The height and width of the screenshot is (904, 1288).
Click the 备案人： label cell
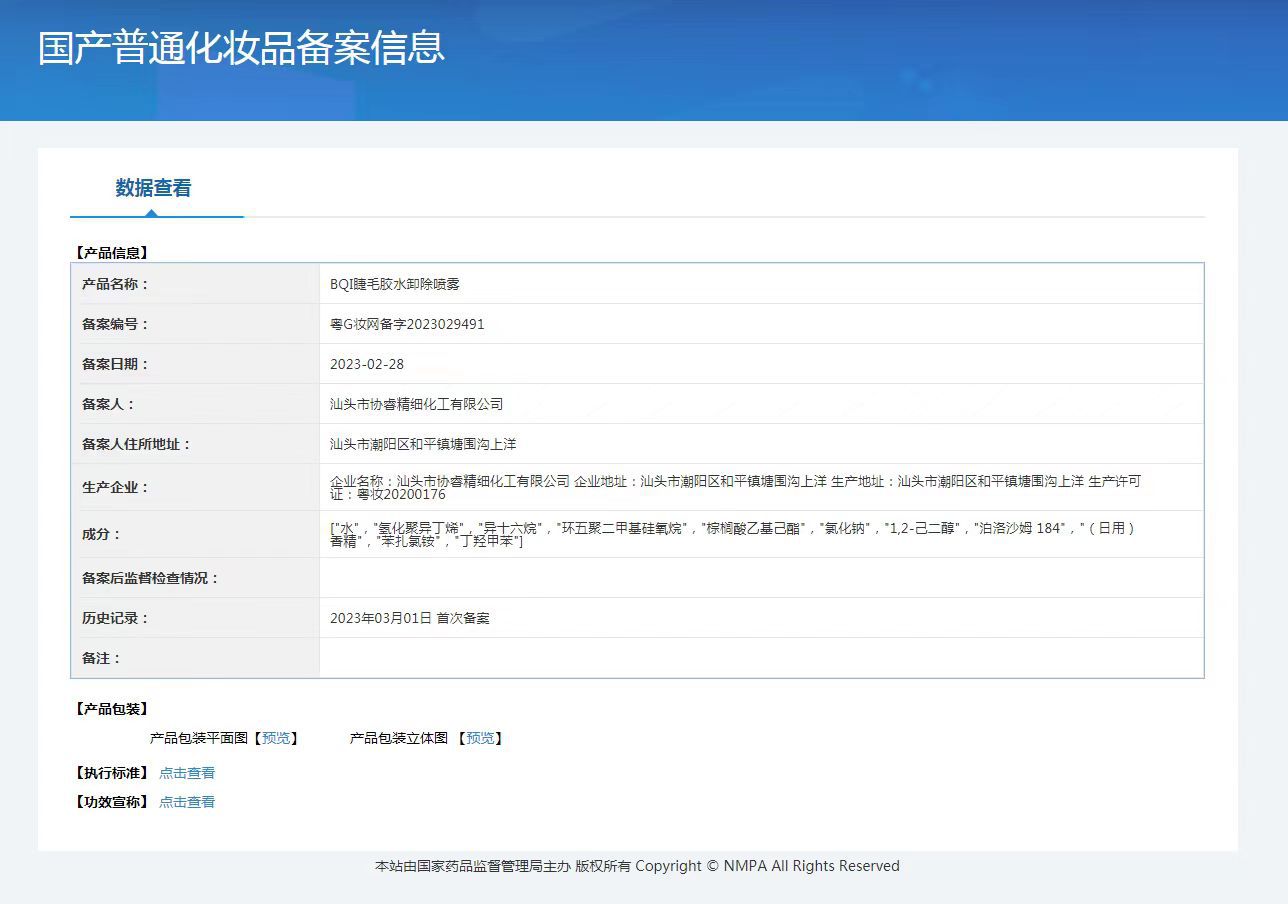(x=195, y=404)
